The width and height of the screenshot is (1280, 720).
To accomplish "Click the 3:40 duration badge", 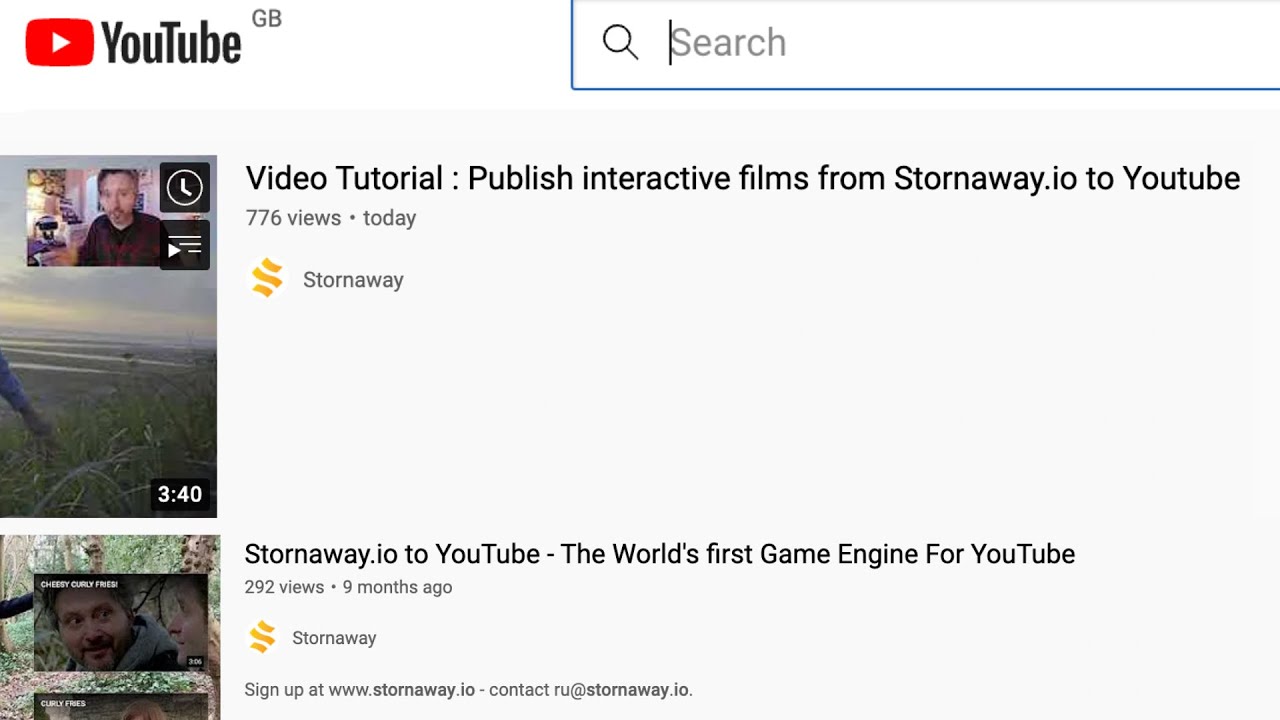I will pos(180,494).
